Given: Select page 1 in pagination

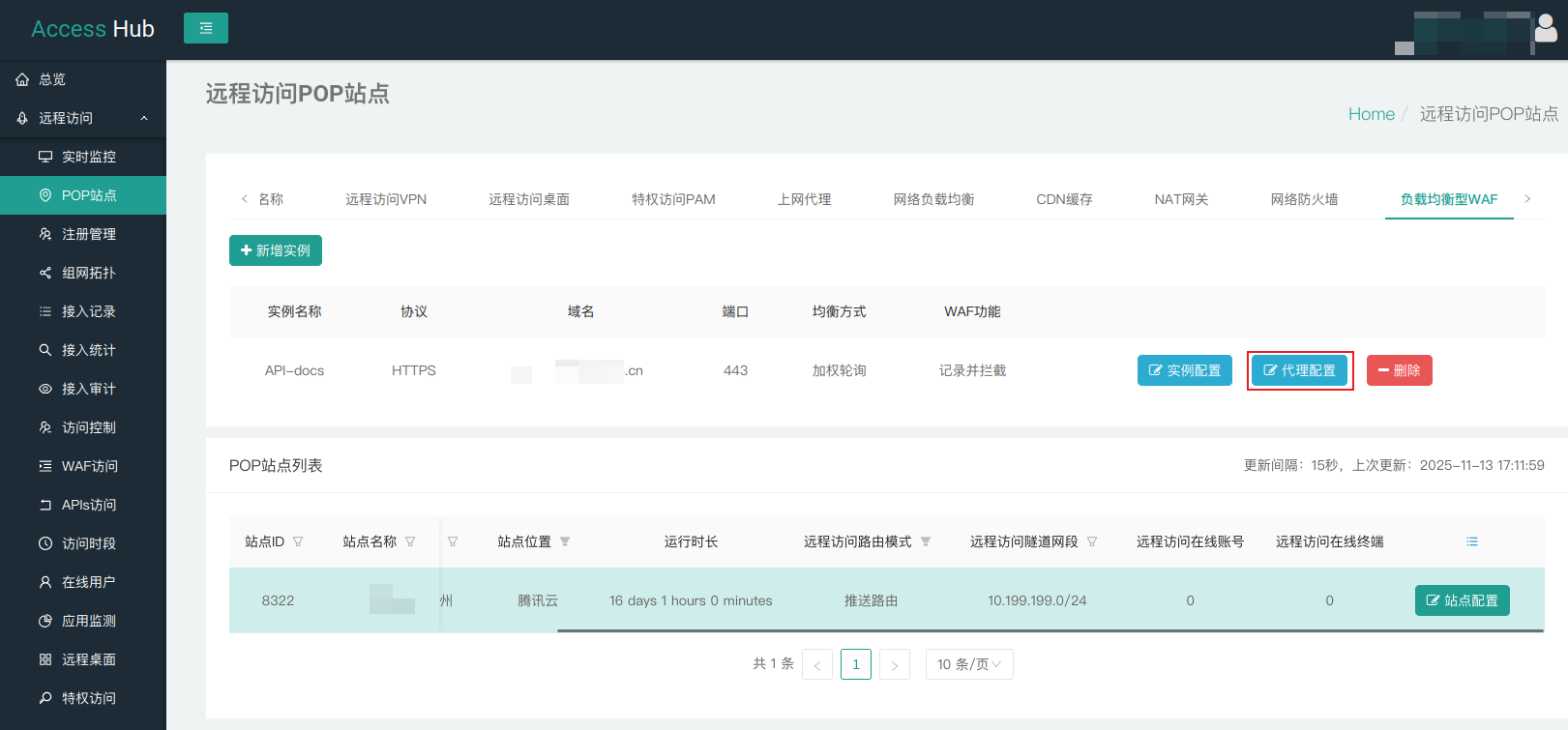Looking at the screenshot, I should [856, 664].
